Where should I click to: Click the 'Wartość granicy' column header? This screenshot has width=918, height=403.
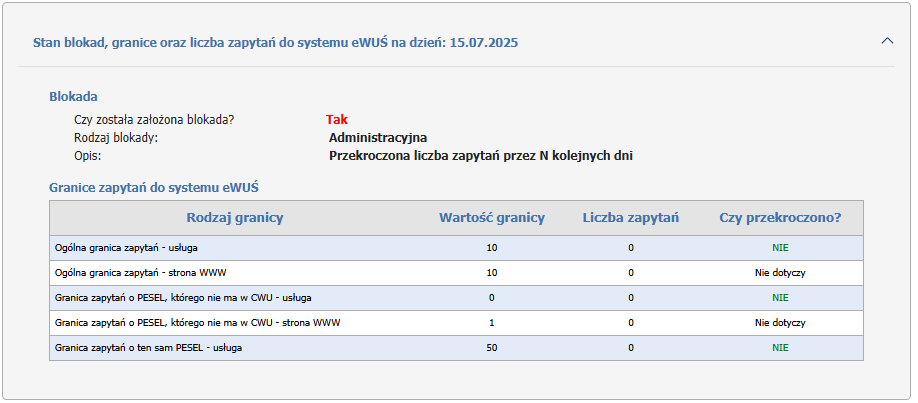click(492, 218)
